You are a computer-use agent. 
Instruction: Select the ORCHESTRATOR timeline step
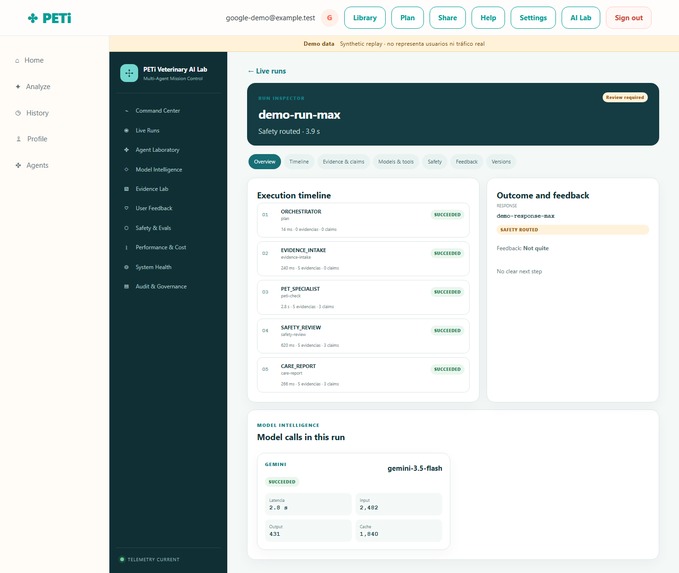point(363,220)
